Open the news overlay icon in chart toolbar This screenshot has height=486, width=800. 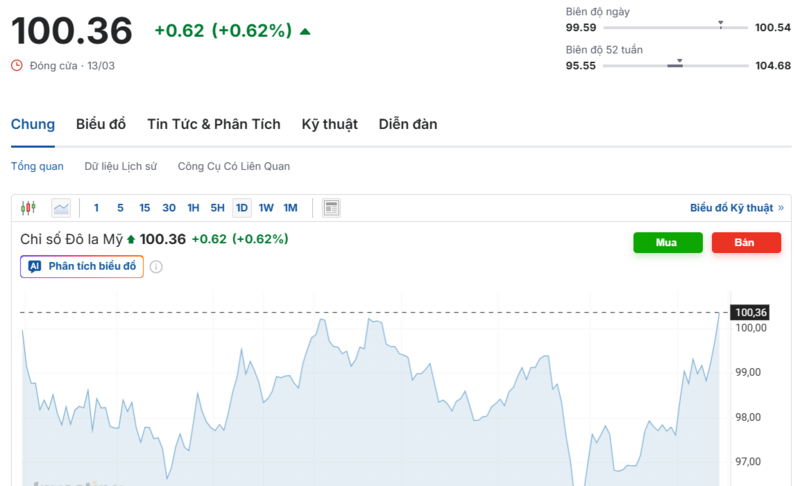tap(332, 208)
